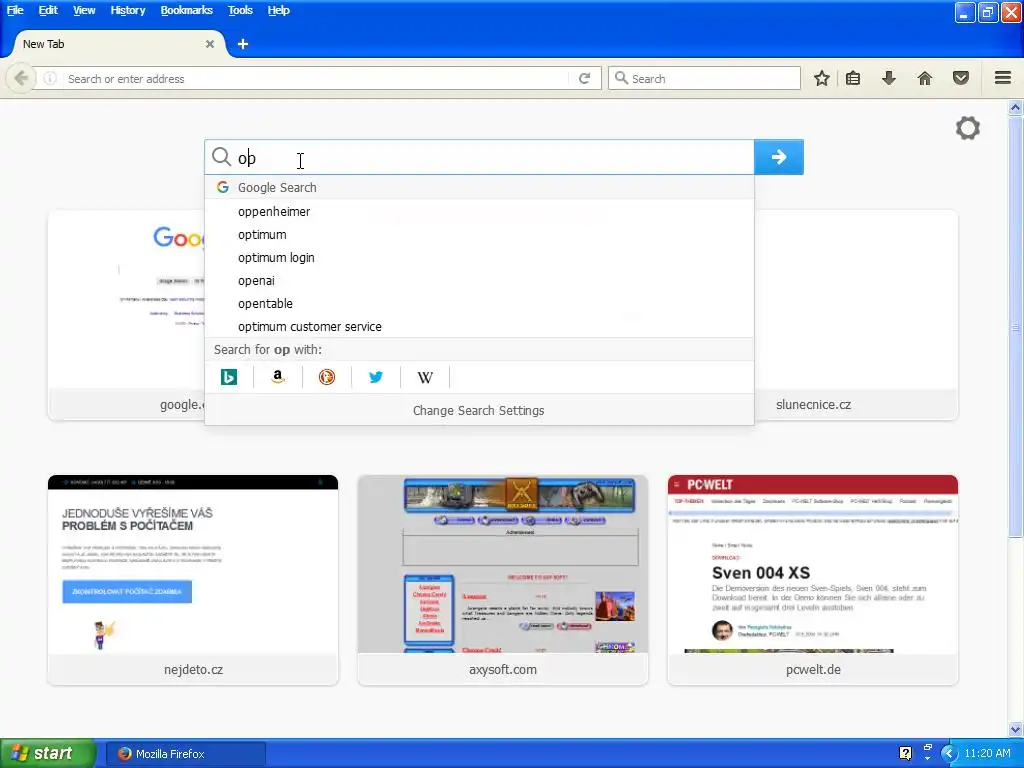Click the page scrollbar up arrow

pyautogui.click(x=1016, y=107)
